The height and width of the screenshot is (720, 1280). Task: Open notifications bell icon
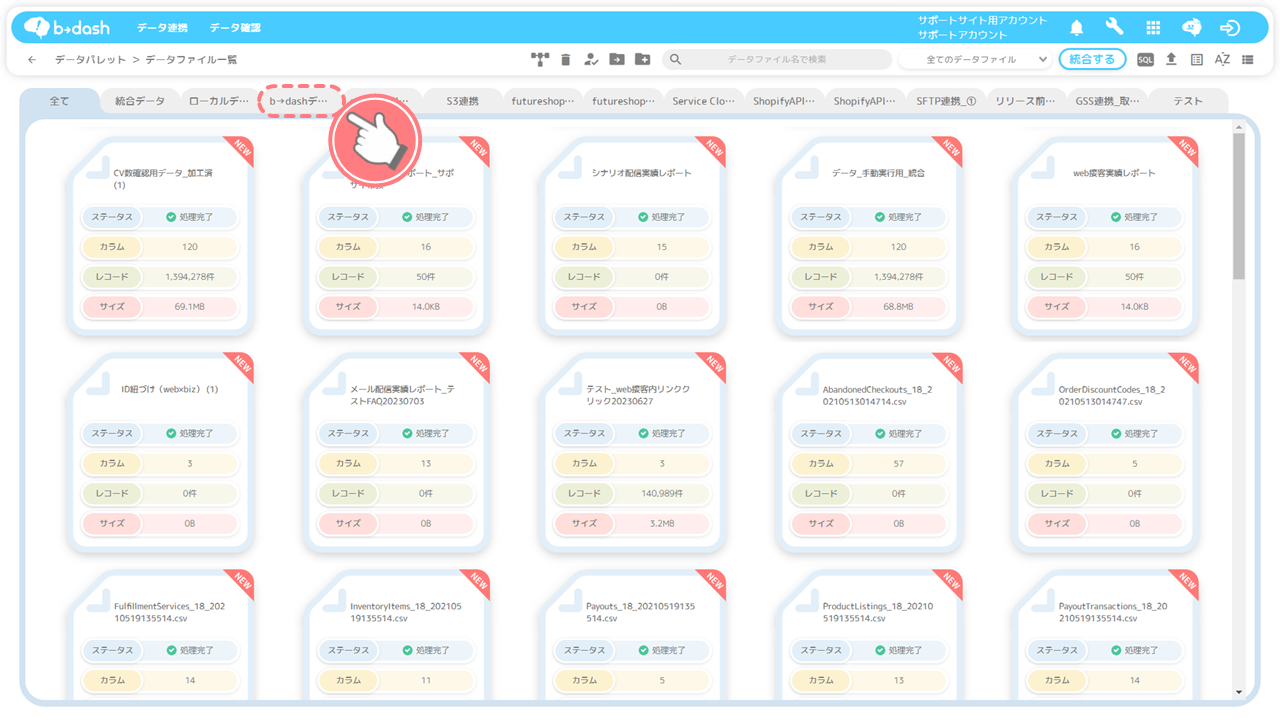point(1077,27)
